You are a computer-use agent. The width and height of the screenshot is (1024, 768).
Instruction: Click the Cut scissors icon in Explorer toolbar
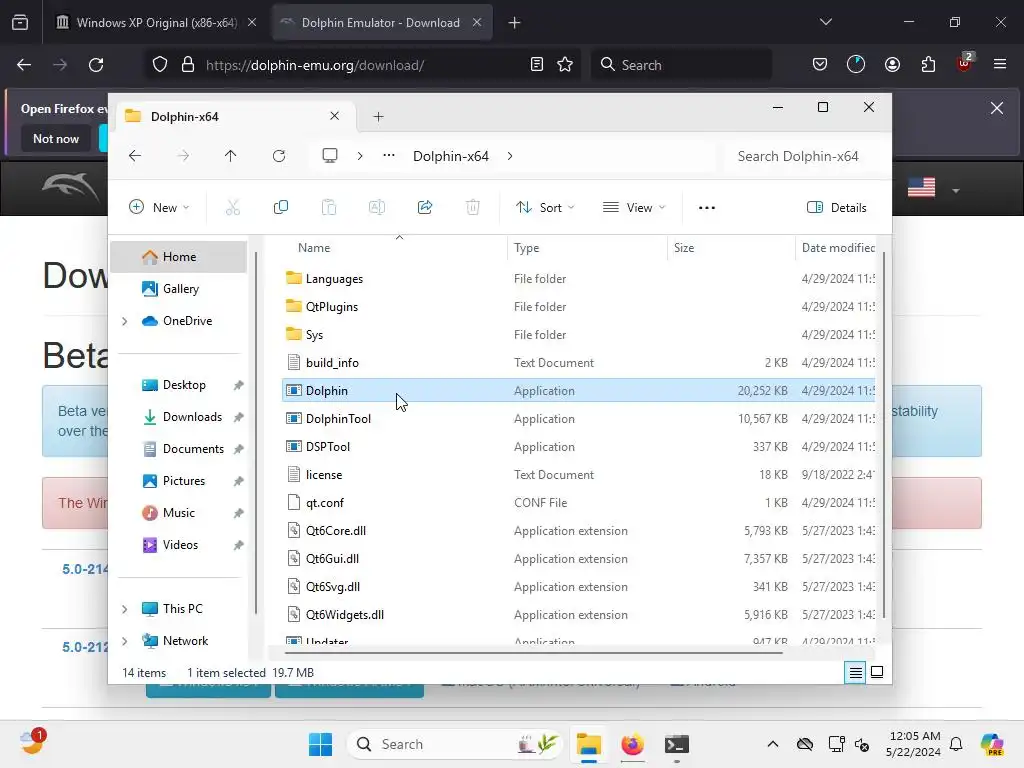233,208
